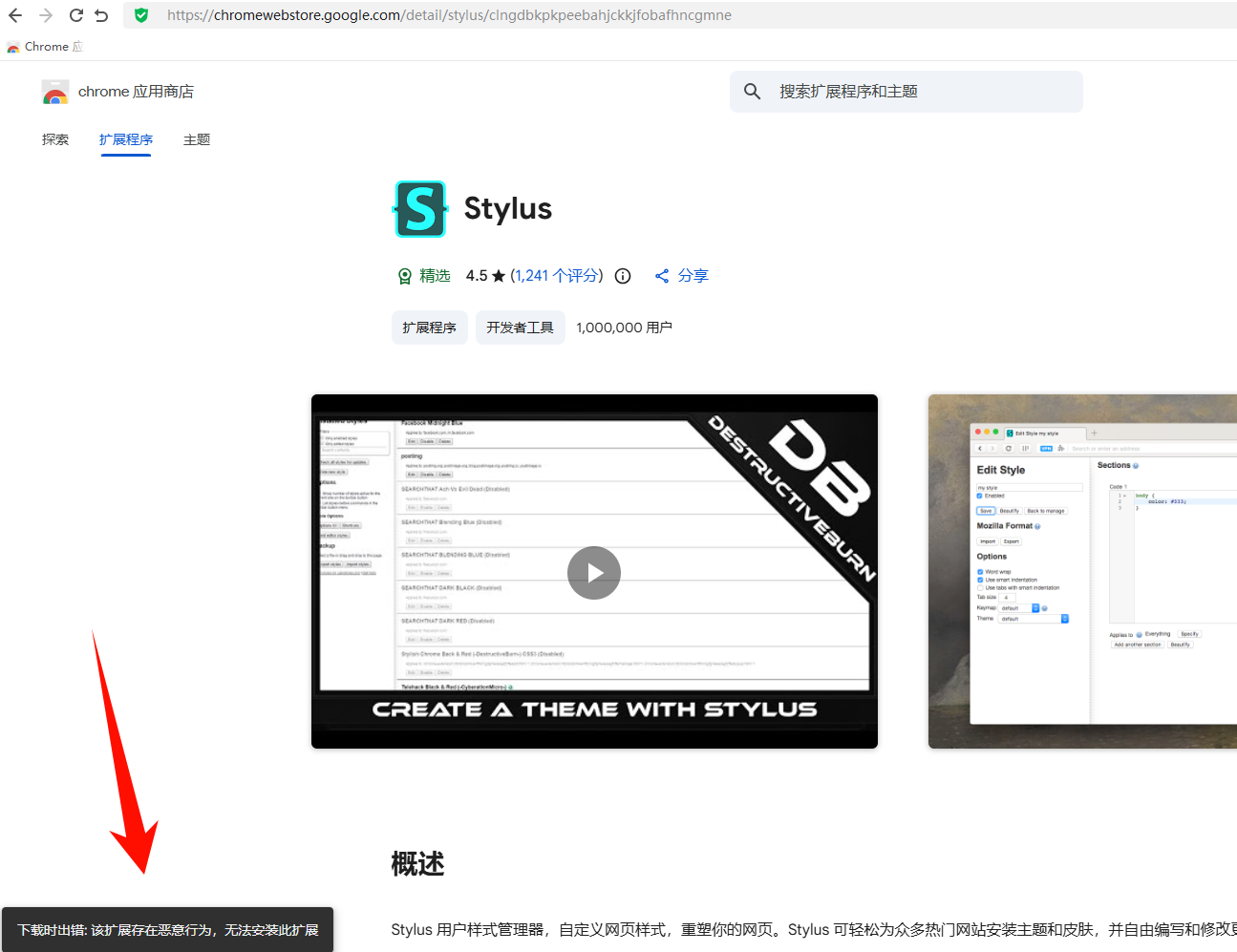Open the 1,241 个评分 ratings link
The width and height of the screenshot is (1237, 952).
click(557, 276)
